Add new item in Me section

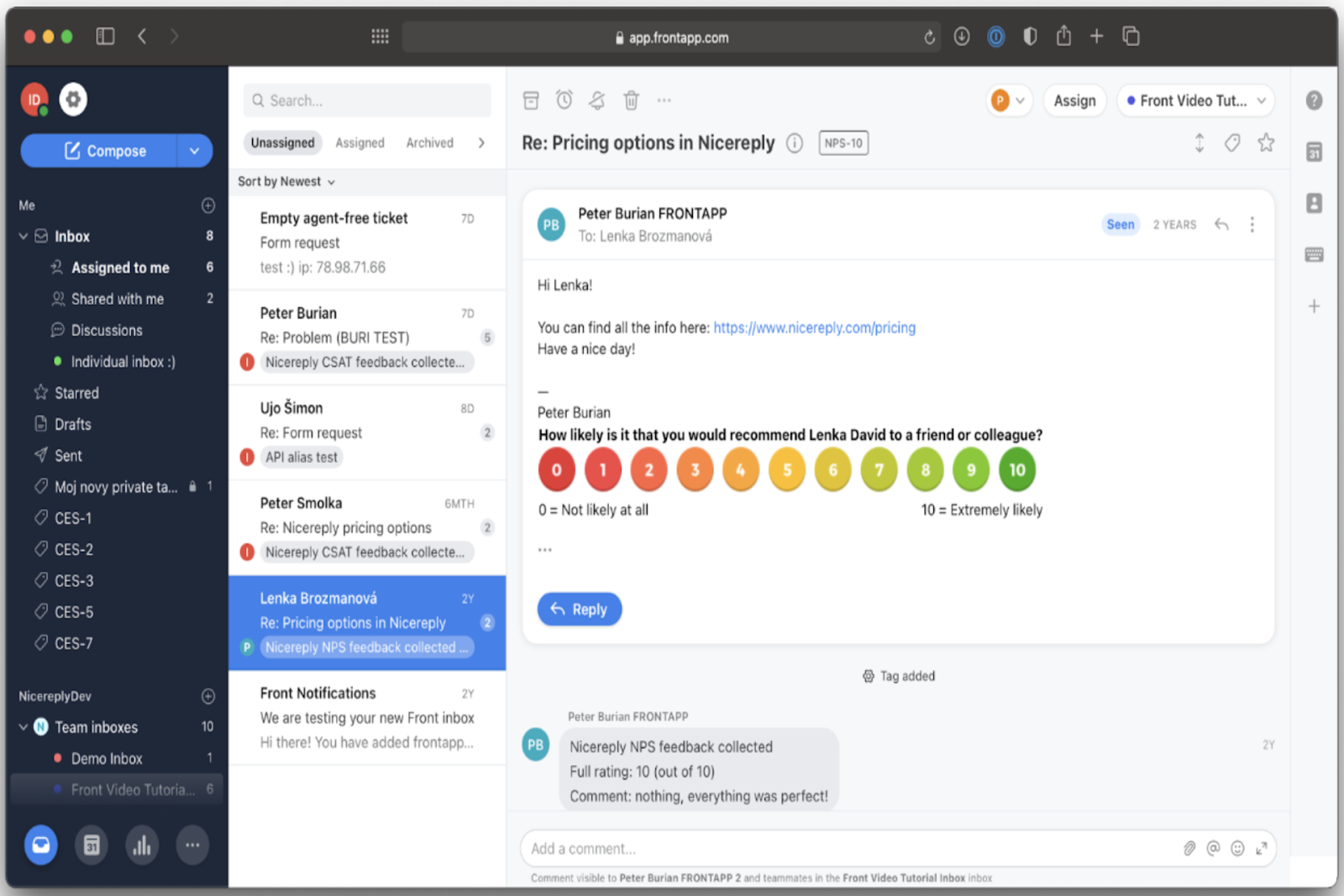pyautogui.click(x=208, y=206)
